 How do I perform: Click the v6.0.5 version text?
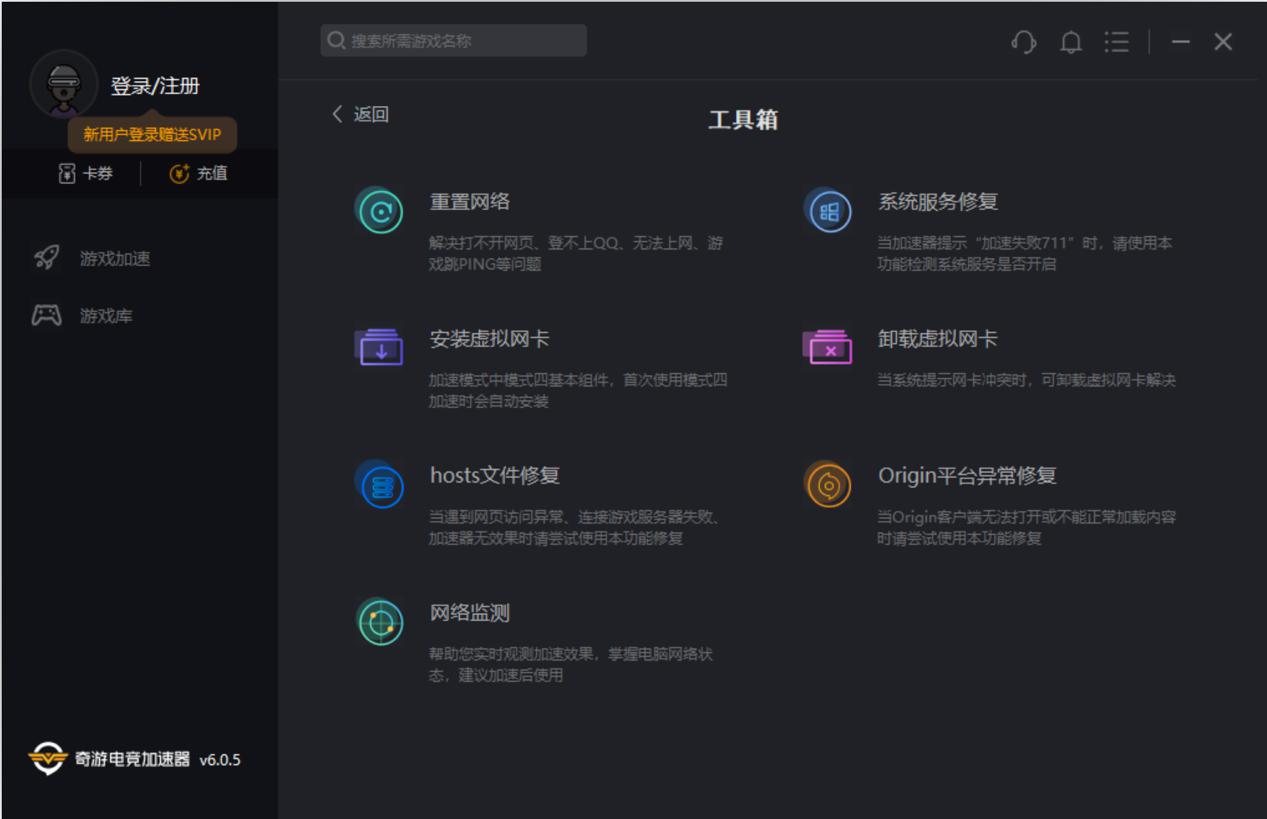[x=220, y=760]
